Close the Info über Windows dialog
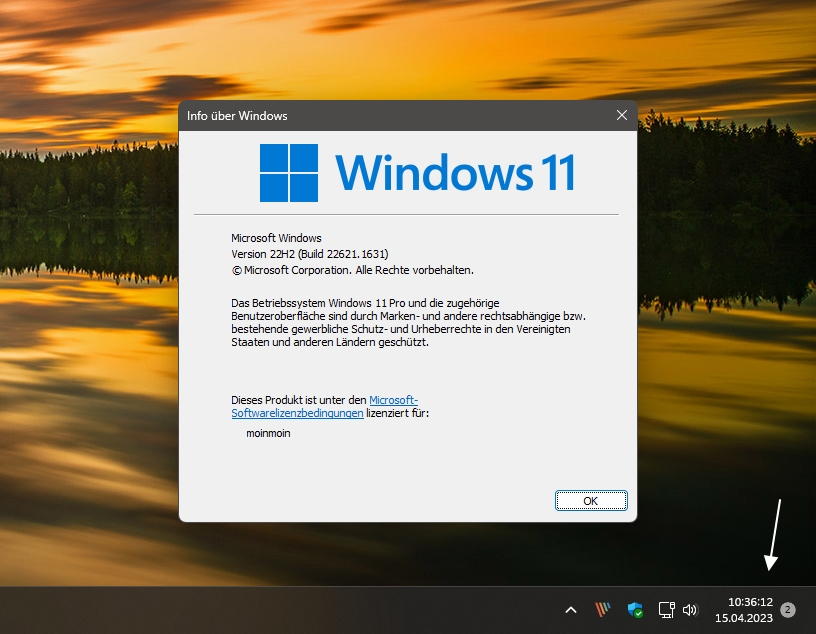 pos(622,116)
